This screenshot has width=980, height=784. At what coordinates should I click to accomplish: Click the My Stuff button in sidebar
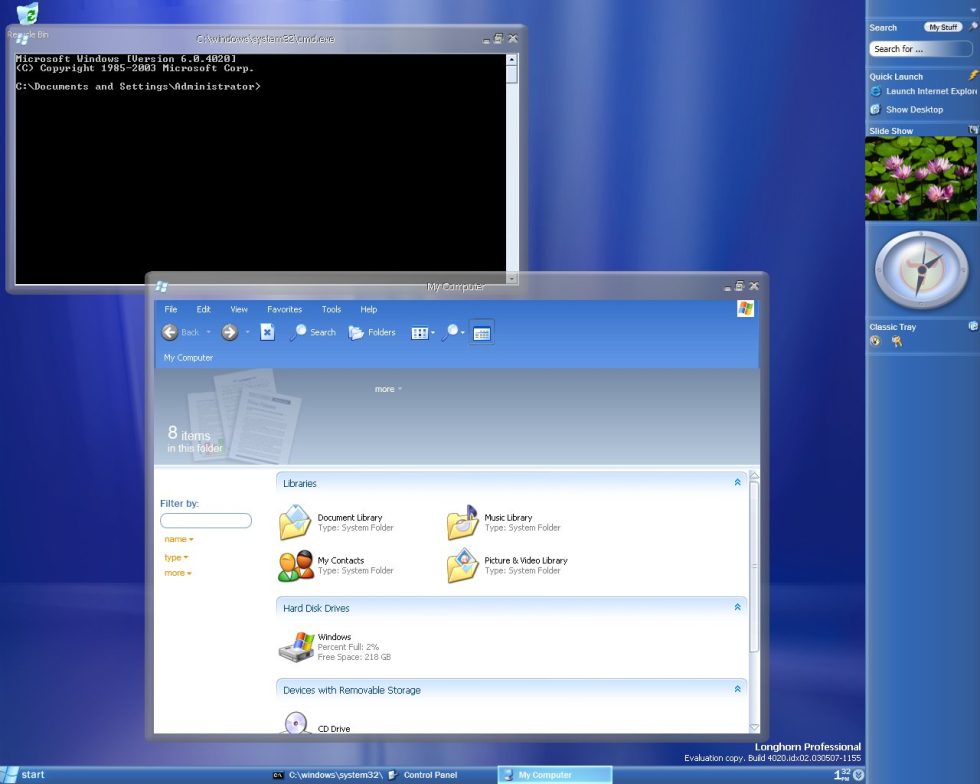click(x=942, y=27)
